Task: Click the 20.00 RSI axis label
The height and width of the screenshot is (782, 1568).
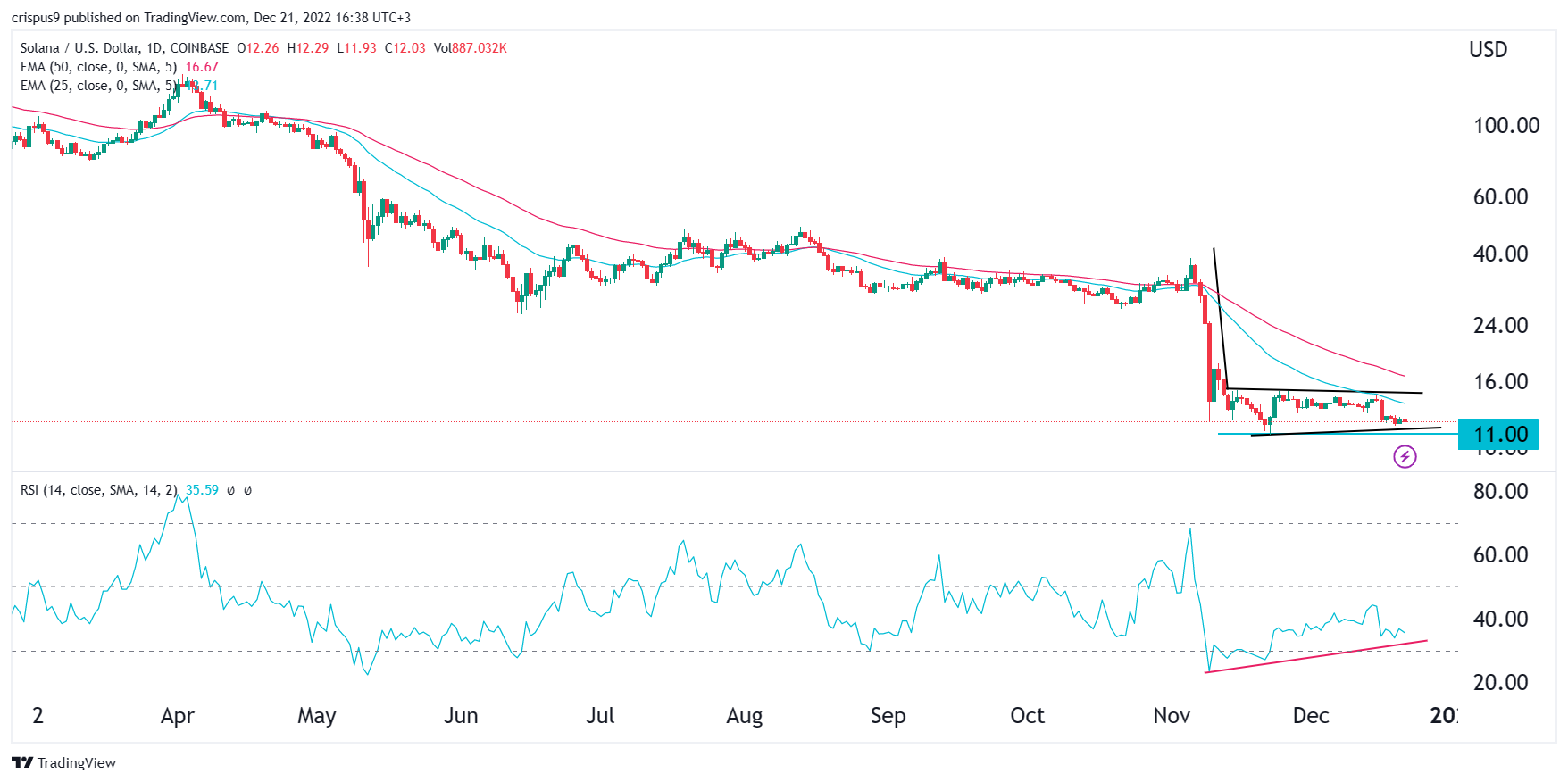Action: (1501, 683)
